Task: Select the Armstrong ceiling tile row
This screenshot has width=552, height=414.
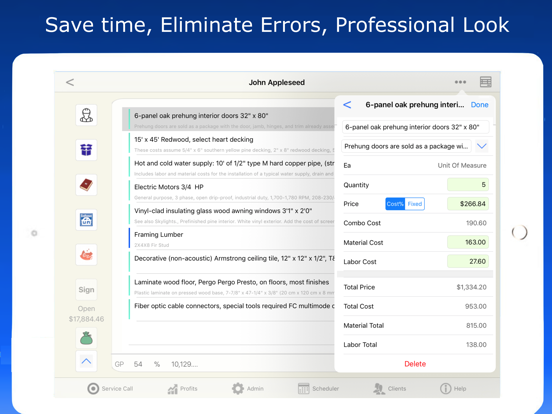Action: (x=232, y=263)
